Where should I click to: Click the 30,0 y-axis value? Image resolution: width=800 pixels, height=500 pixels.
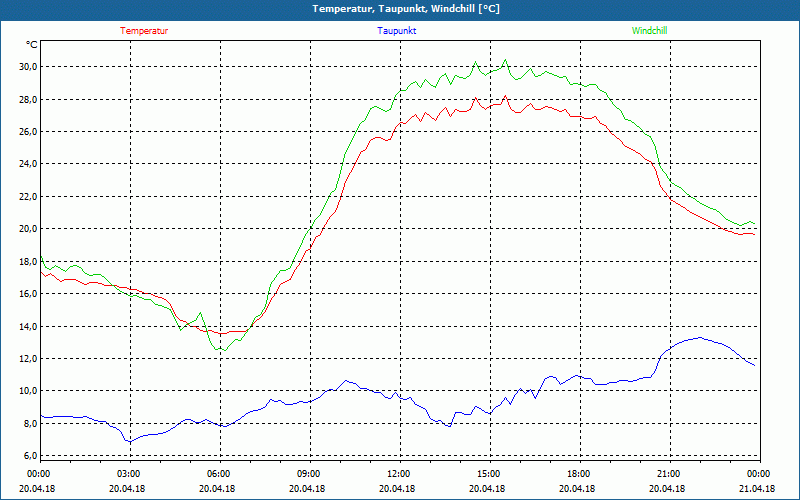(29, 67)
